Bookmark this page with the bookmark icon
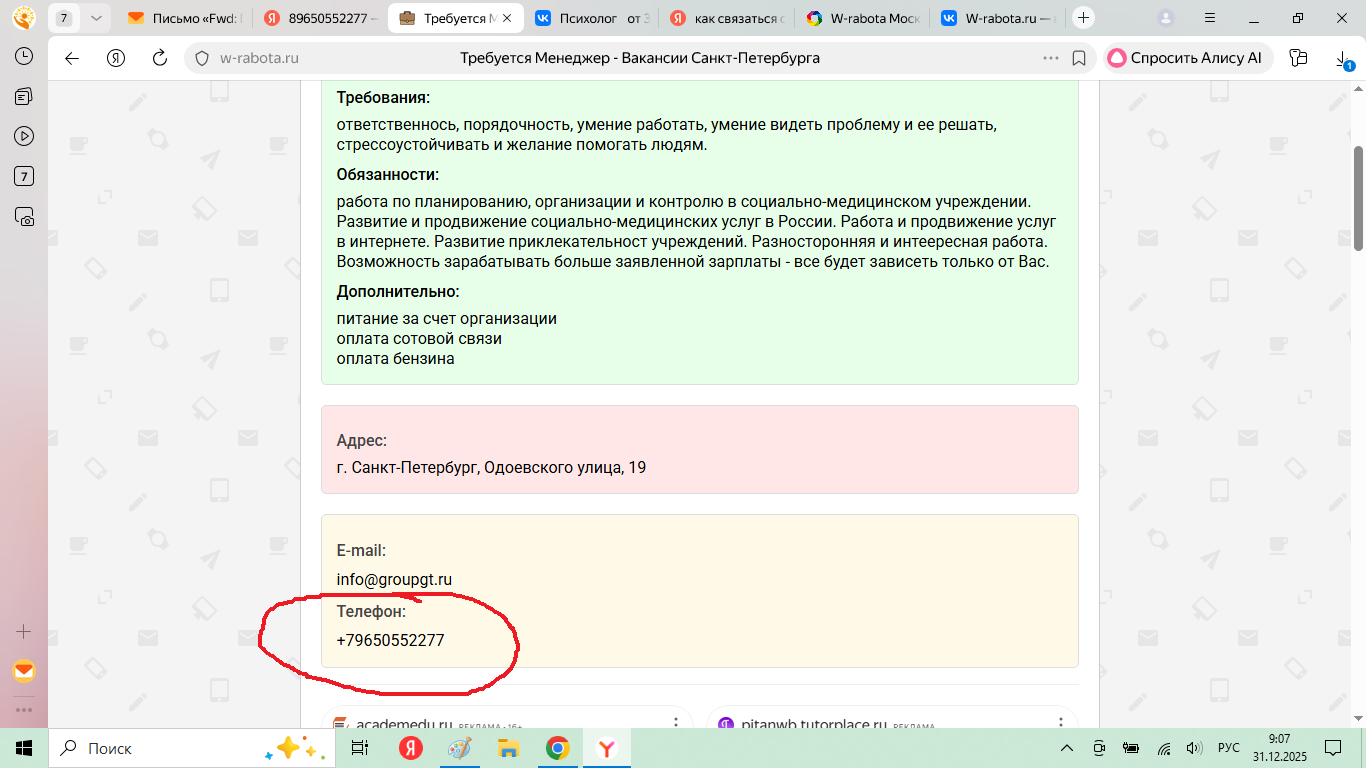The height and width of the screenshot is (768, 1366). click(1079, 58)
